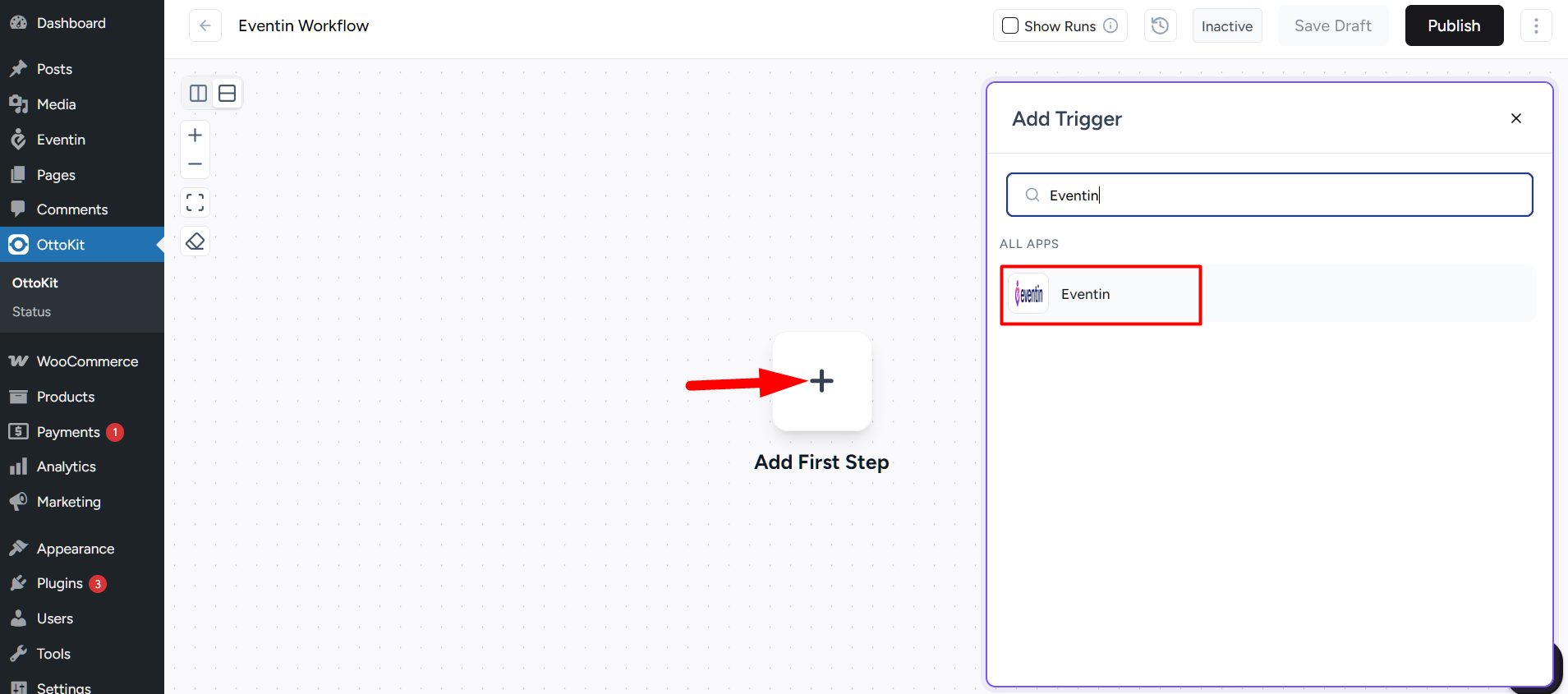
Task: Publish the Eventin Workflow
Action: point(1454,25)
